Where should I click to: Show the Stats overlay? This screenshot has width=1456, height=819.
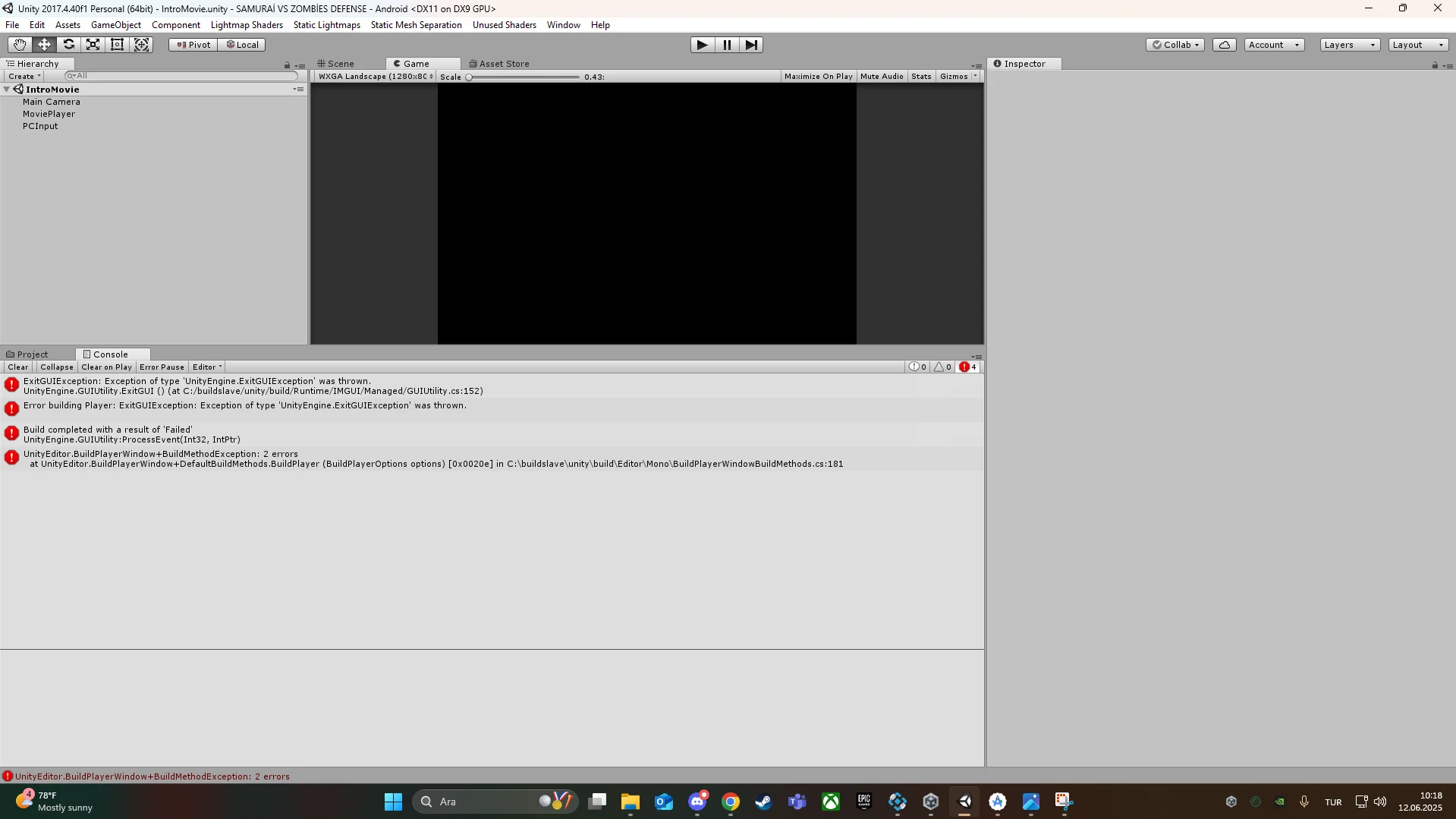(921, 77)
